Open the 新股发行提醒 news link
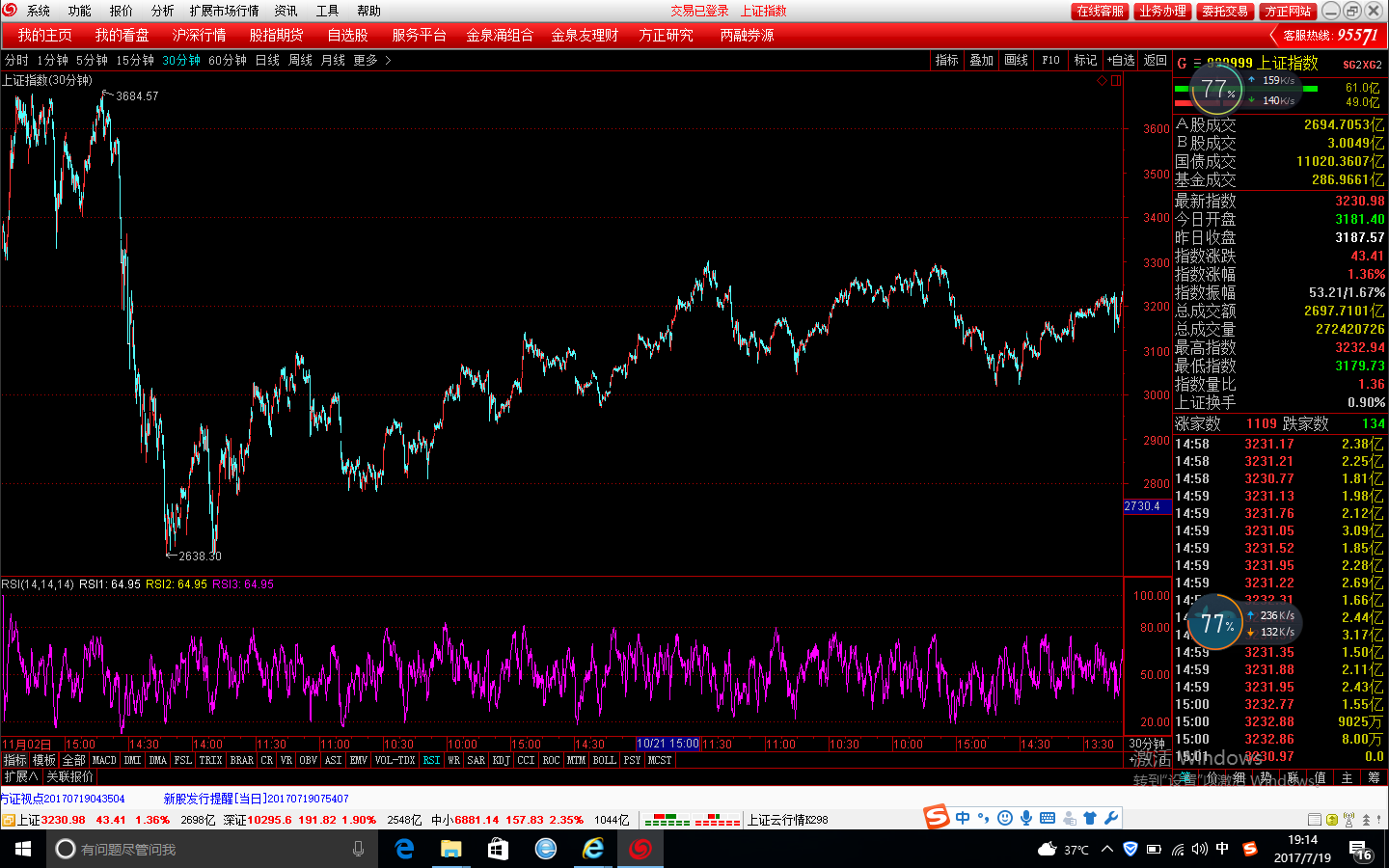The width and height of the screenshot is (1389, 868). coord(257,799)
